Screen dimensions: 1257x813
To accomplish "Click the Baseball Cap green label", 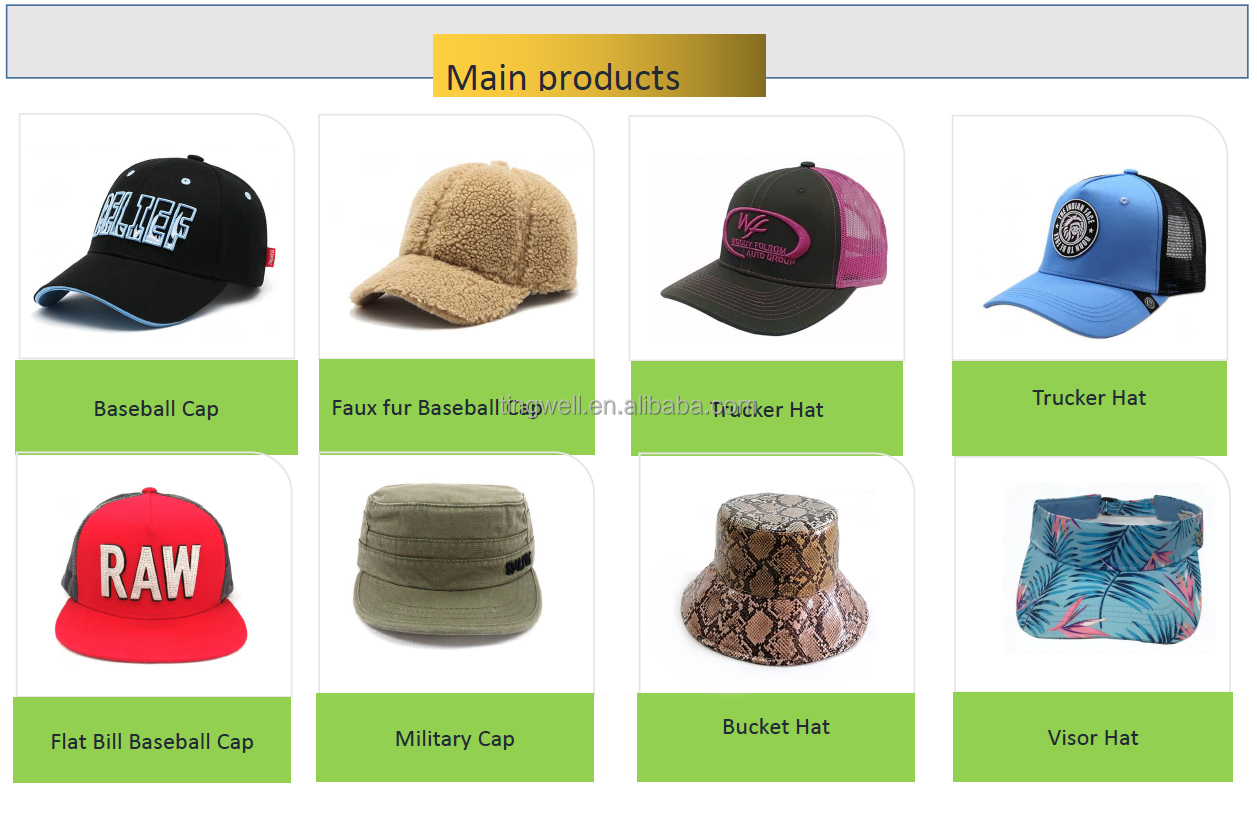I will [x=156, y=408].
